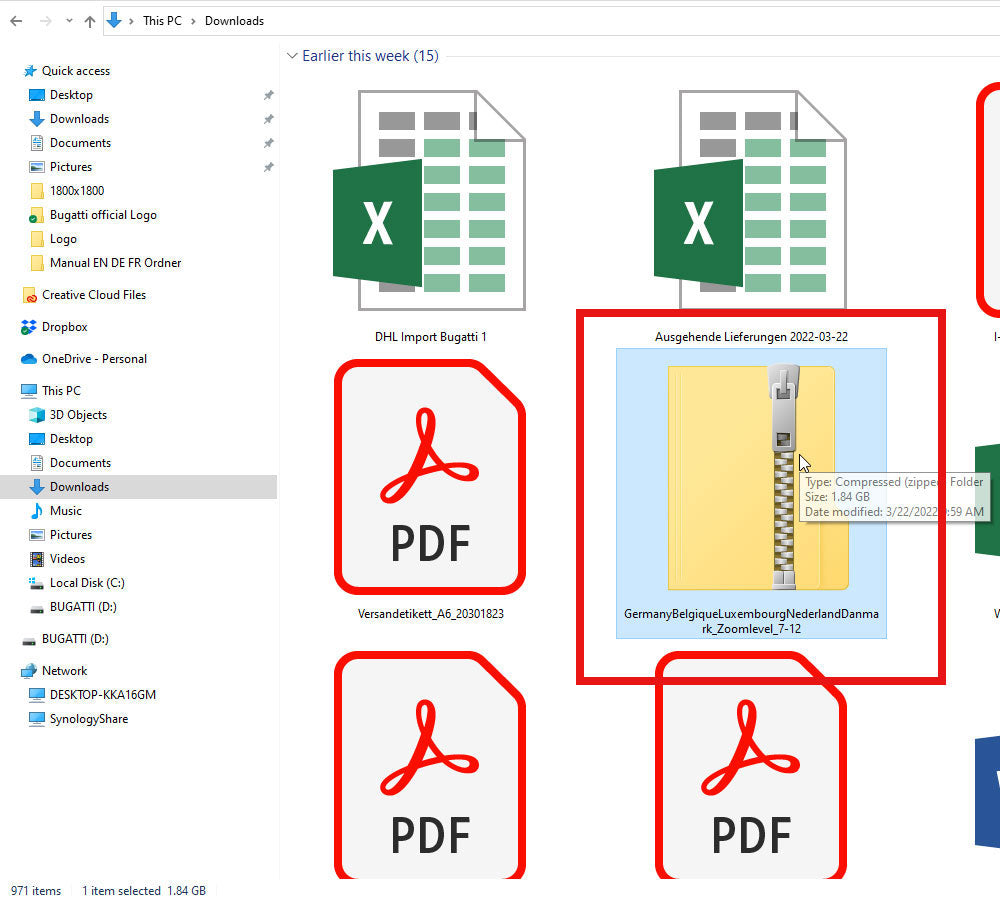Open Local Disk (C:) drive
The image size is (1000, 902).
87,583
